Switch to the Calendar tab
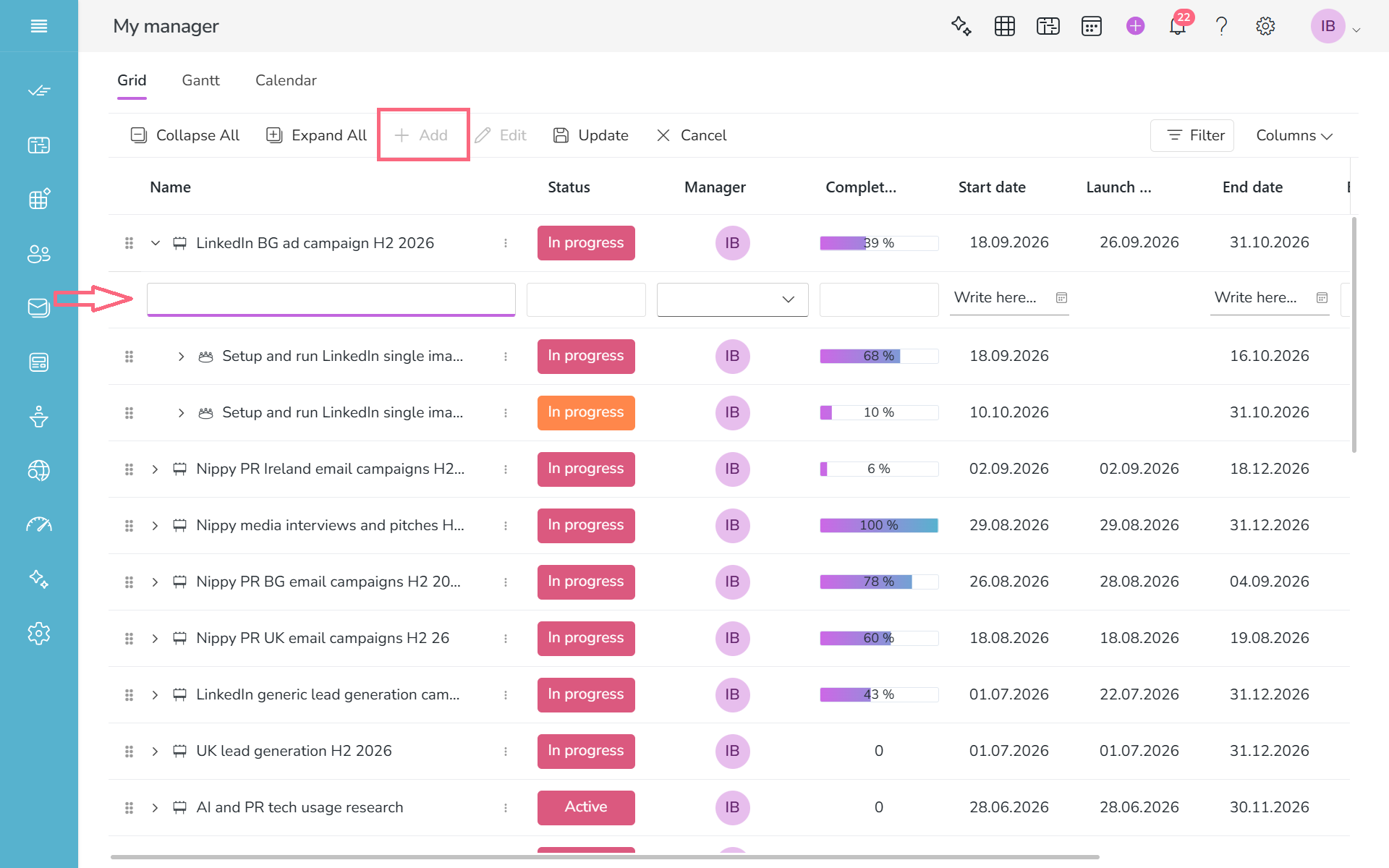The width and height of the screenshot is (1389, 868). [286, 80]
